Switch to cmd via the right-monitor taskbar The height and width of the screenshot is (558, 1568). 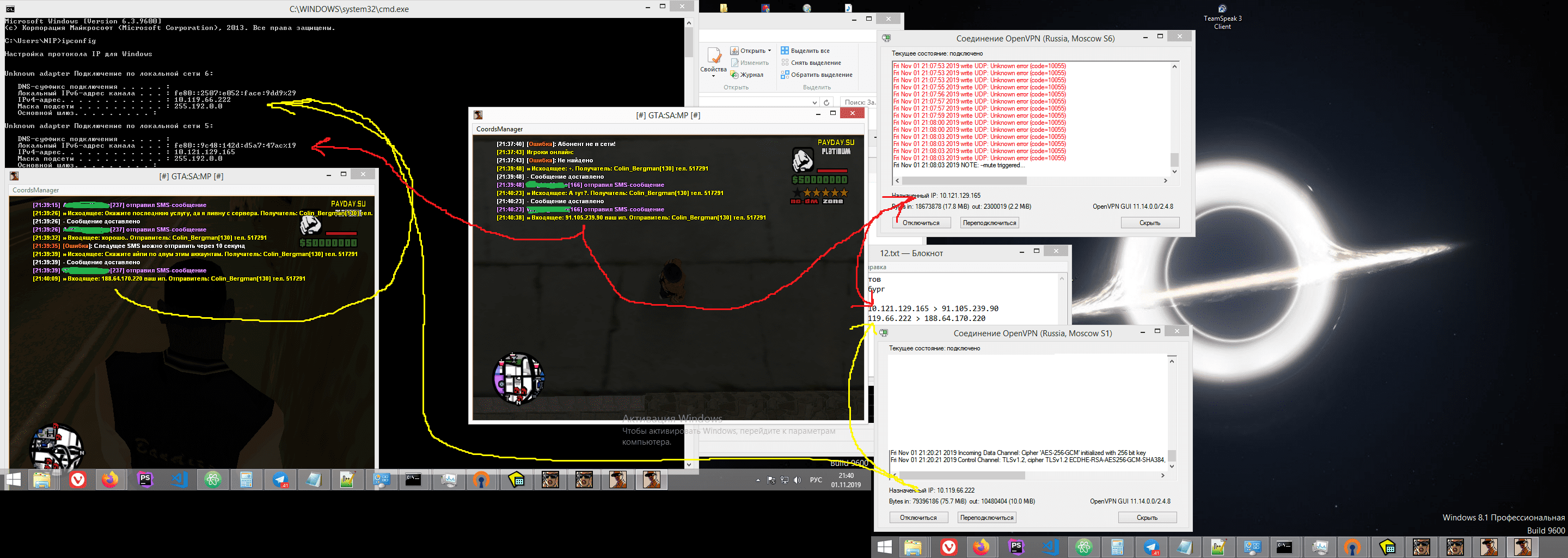tap(1284, 548)
